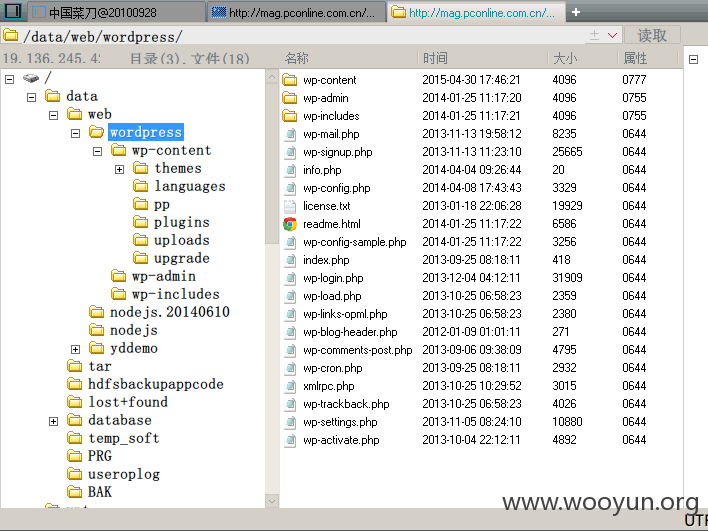Click the wp-config.php file icon

coord(290,188)
